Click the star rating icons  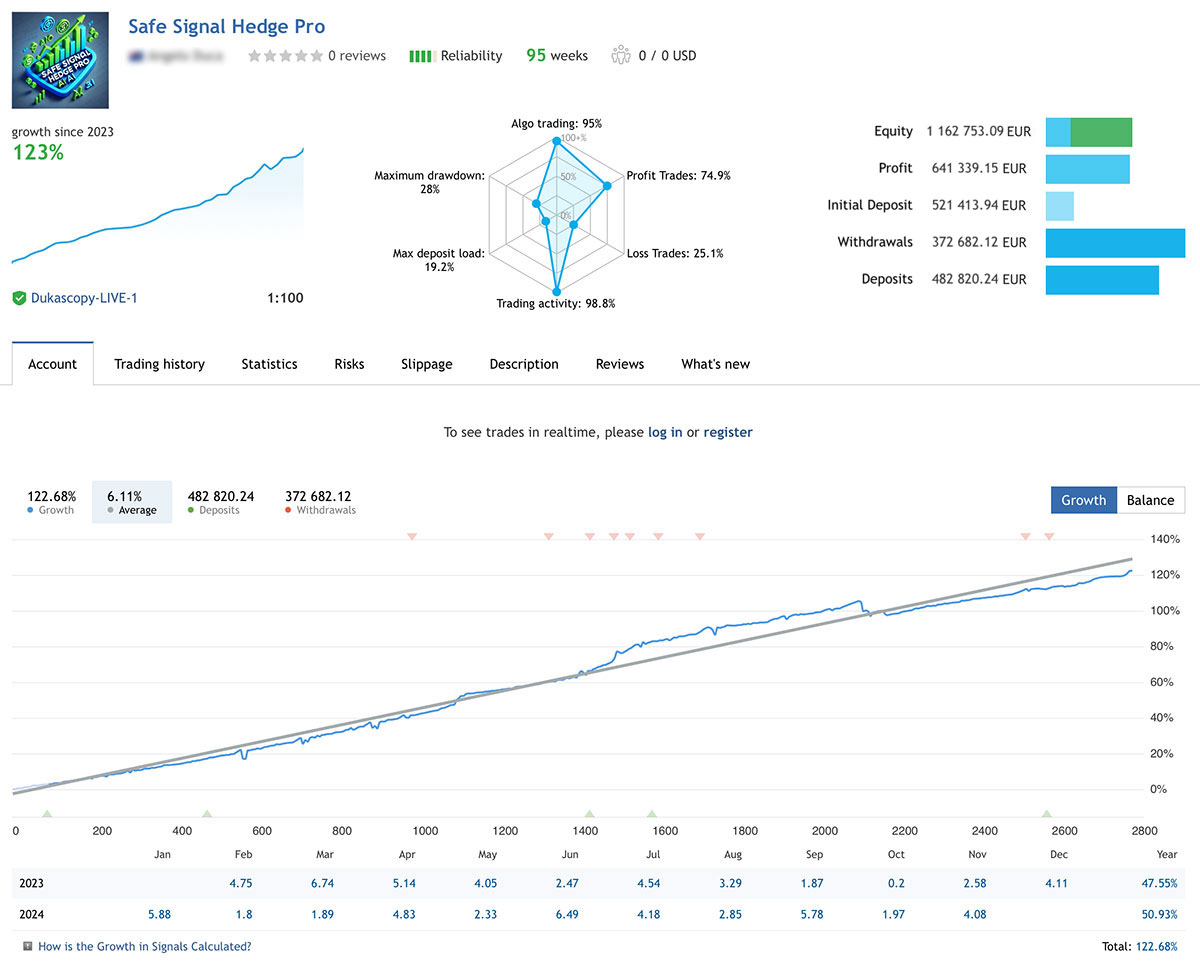pos(285,56)
